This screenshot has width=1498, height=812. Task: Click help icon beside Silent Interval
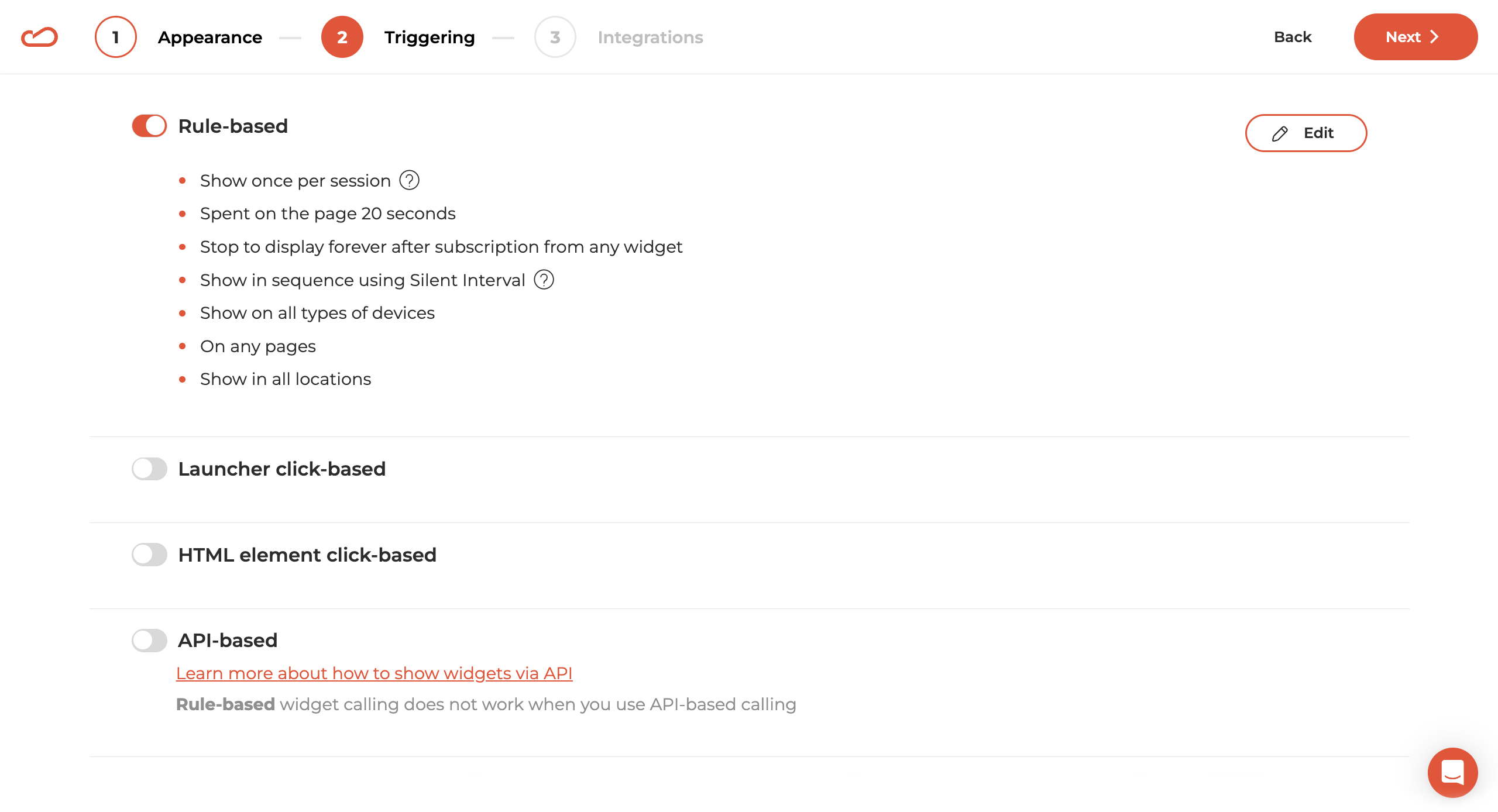[x=544, y=280]
